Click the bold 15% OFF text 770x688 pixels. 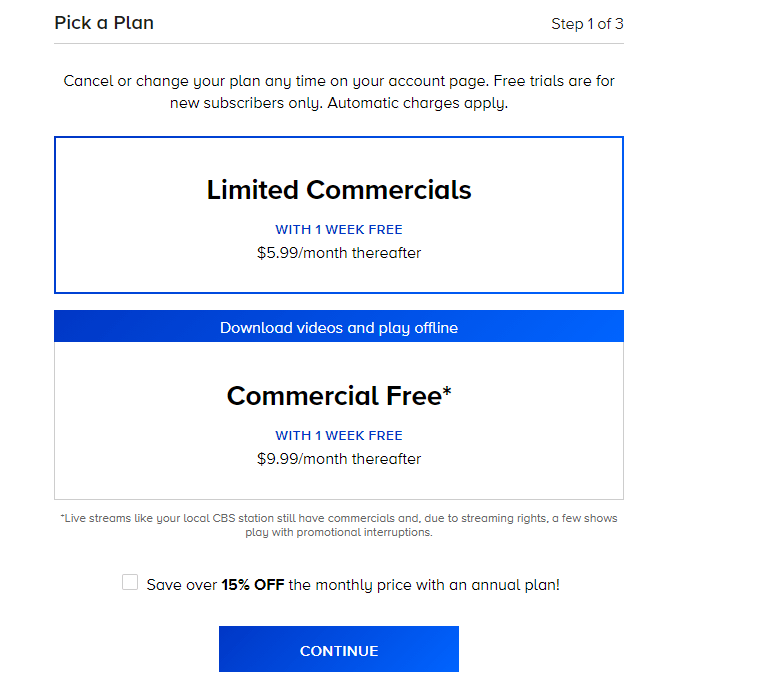click(x=253, y=585)
